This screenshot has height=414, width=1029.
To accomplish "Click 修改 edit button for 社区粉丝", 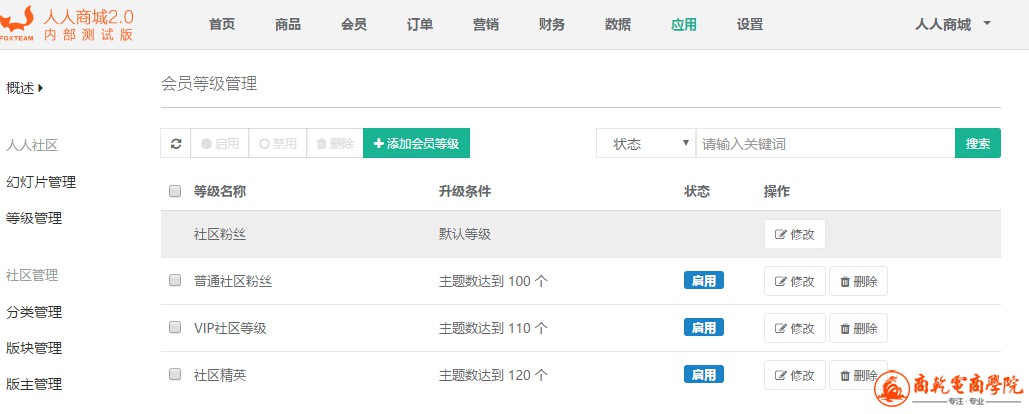I will click(x=795, y=234).
